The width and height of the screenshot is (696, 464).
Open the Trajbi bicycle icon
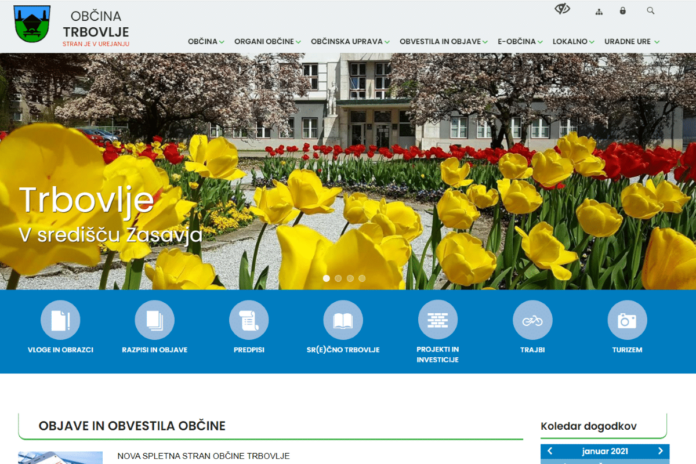(x=533, y=320)
